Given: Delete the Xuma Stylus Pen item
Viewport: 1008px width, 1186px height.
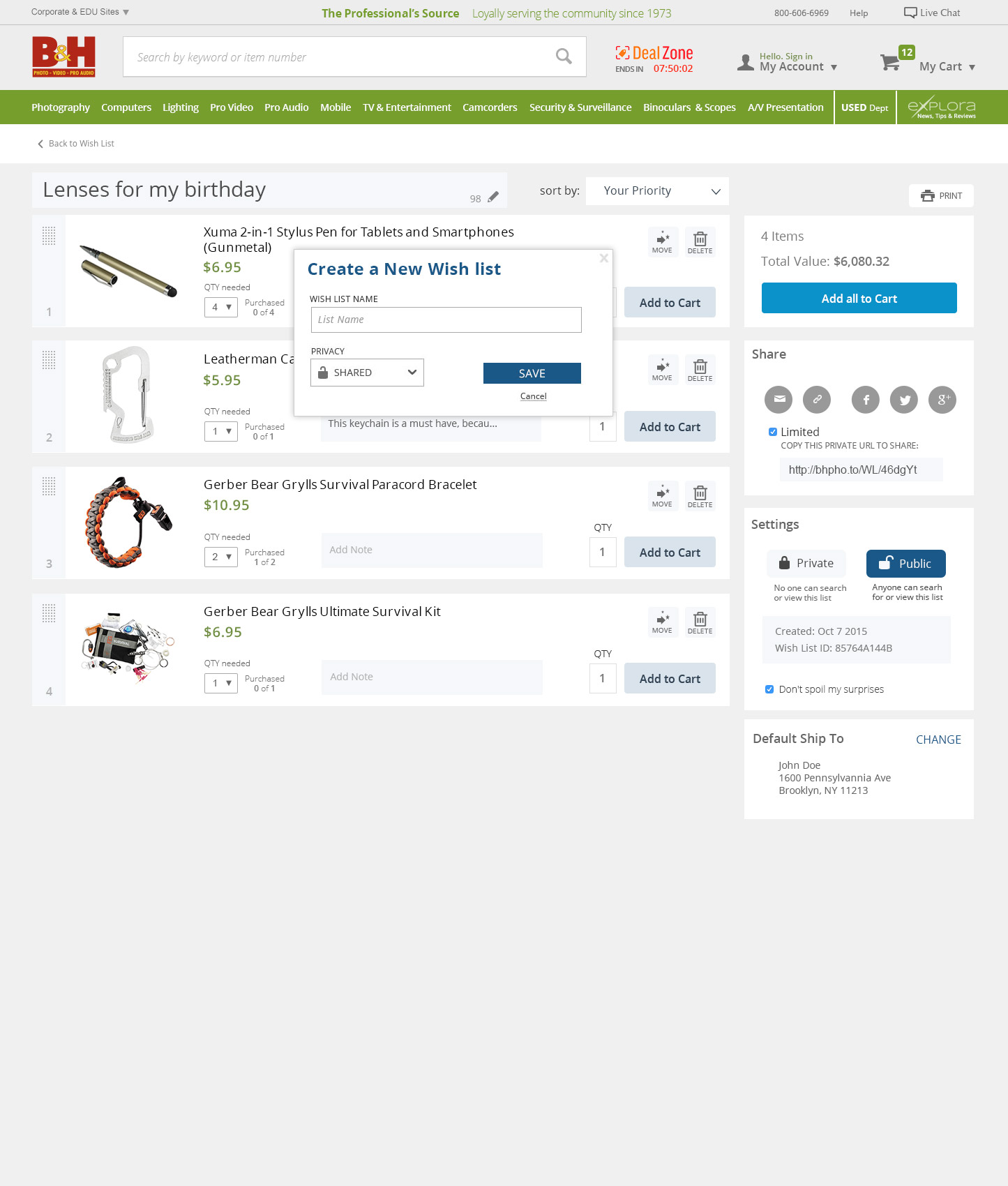Looking at the screenshot, I should coord(700,242).
